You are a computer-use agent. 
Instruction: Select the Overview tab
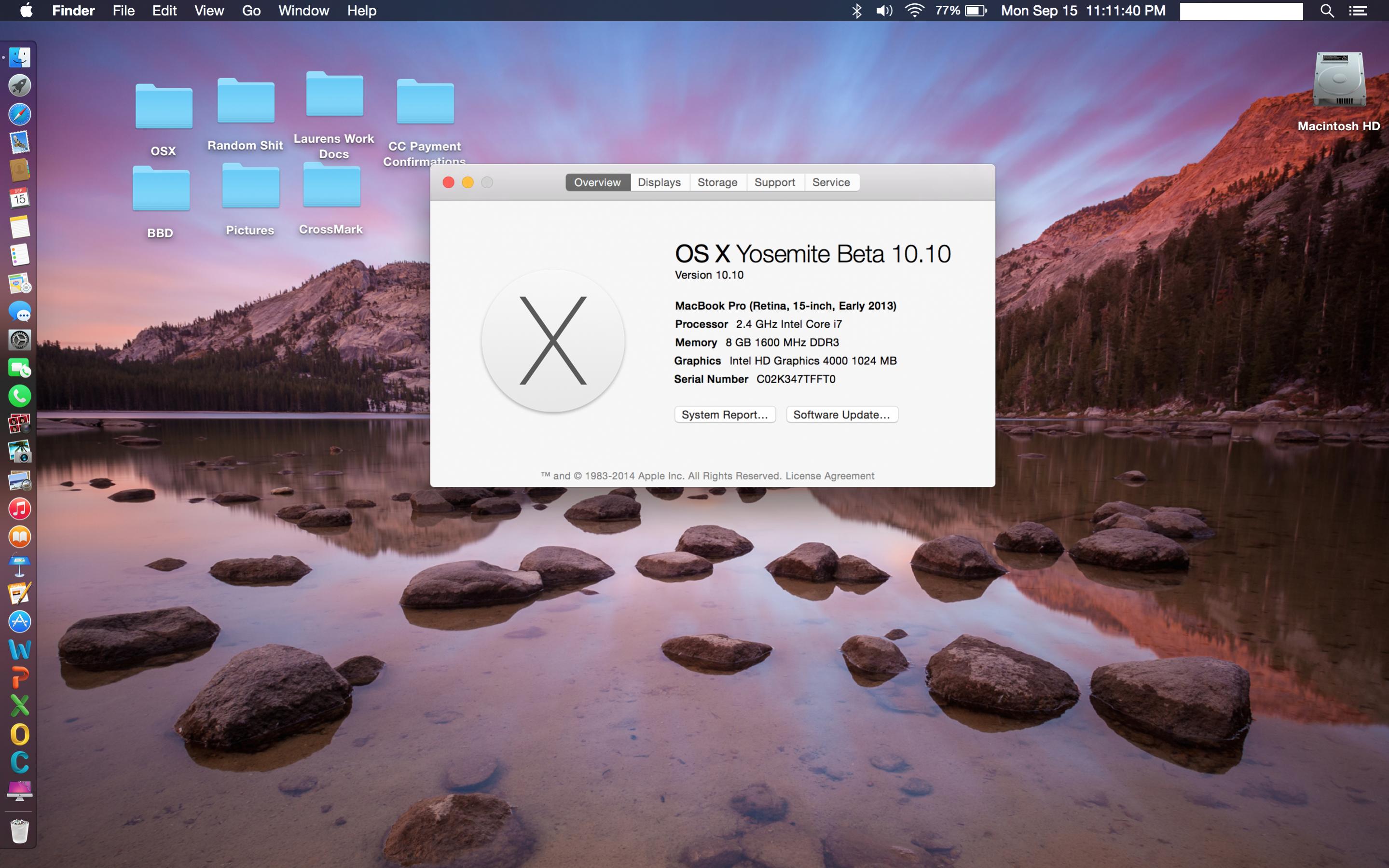point(597,182)
